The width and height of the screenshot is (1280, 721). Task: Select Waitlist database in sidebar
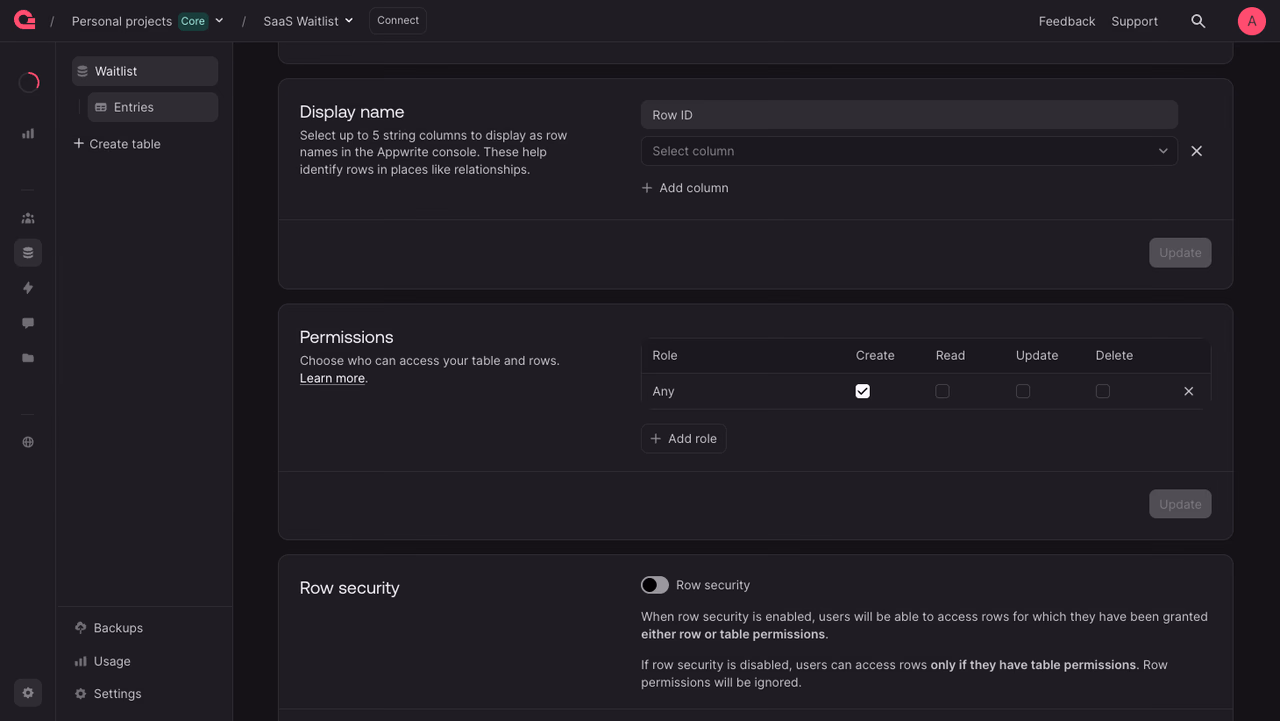click(x=145, y=71)
